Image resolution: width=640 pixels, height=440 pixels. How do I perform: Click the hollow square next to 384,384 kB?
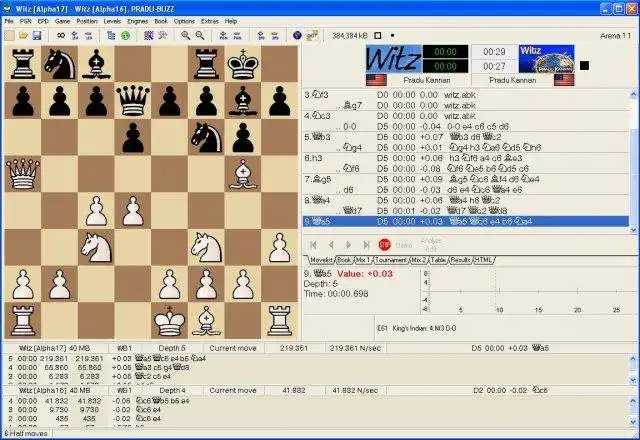click(378, 36)
